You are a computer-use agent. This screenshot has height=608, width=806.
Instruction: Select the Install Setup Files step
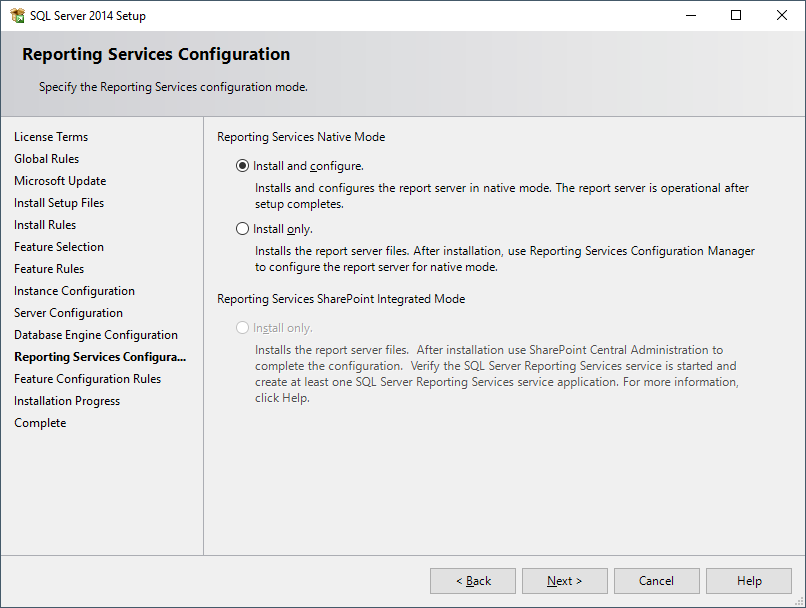coord(59,203)
